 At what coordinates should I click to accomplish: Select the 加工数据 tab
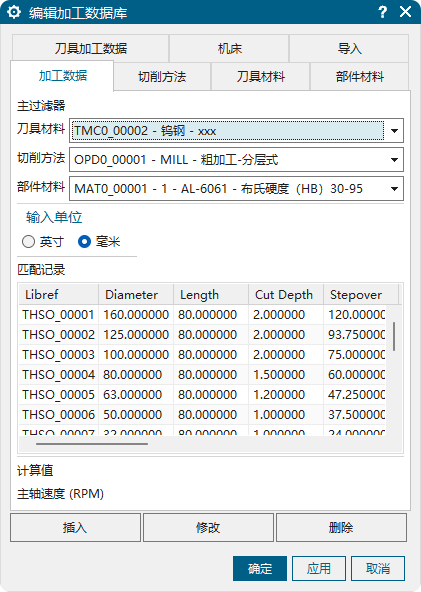(63, 76)
